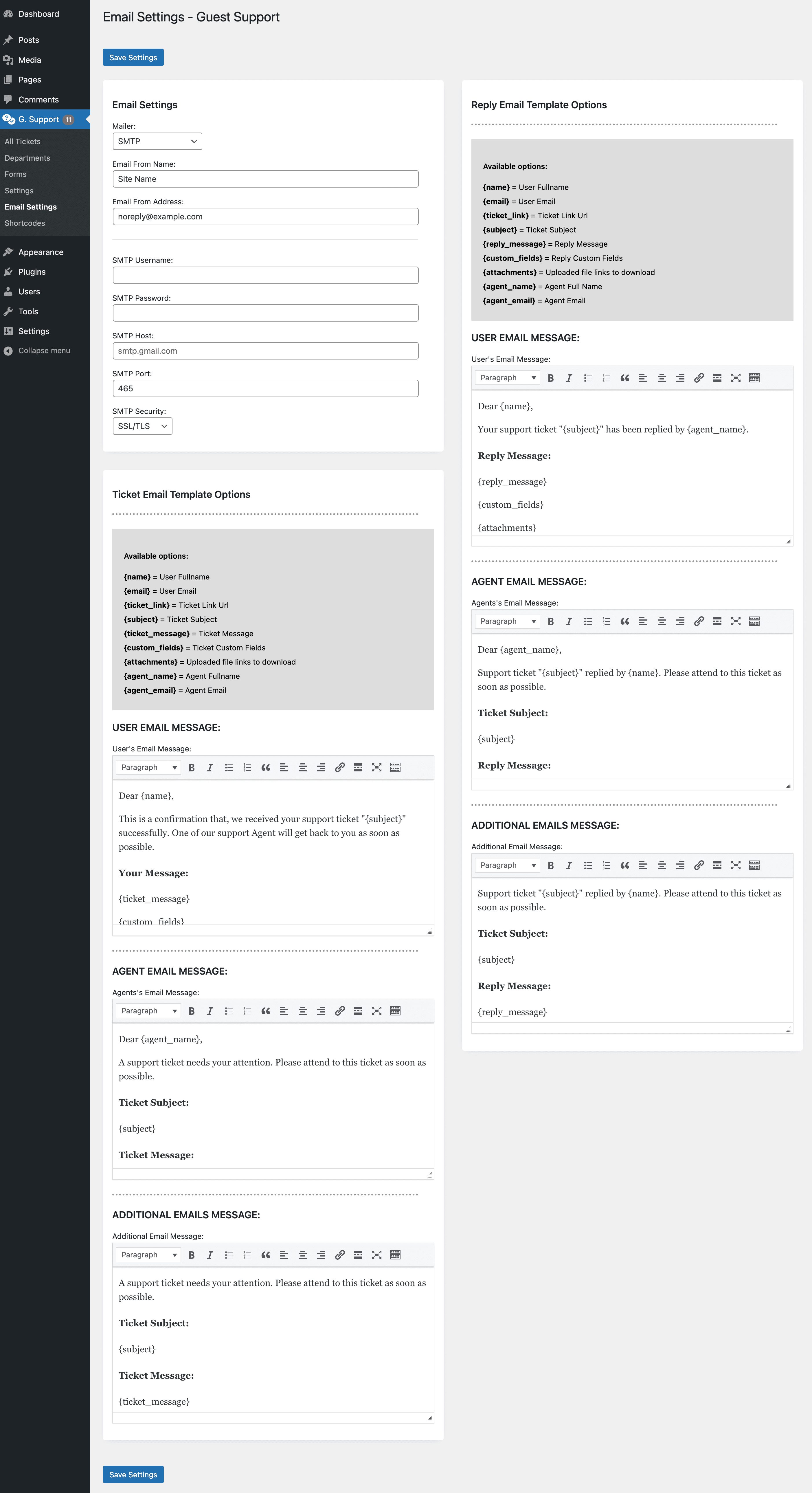Click Italic in Ticket User's Email Message toolbar

(x=210, y=767)
